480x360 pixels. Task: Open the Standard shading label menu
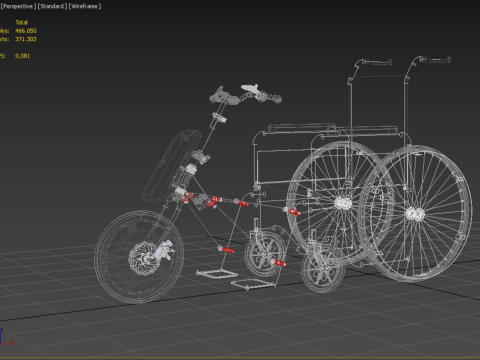(x=52, y=6)
